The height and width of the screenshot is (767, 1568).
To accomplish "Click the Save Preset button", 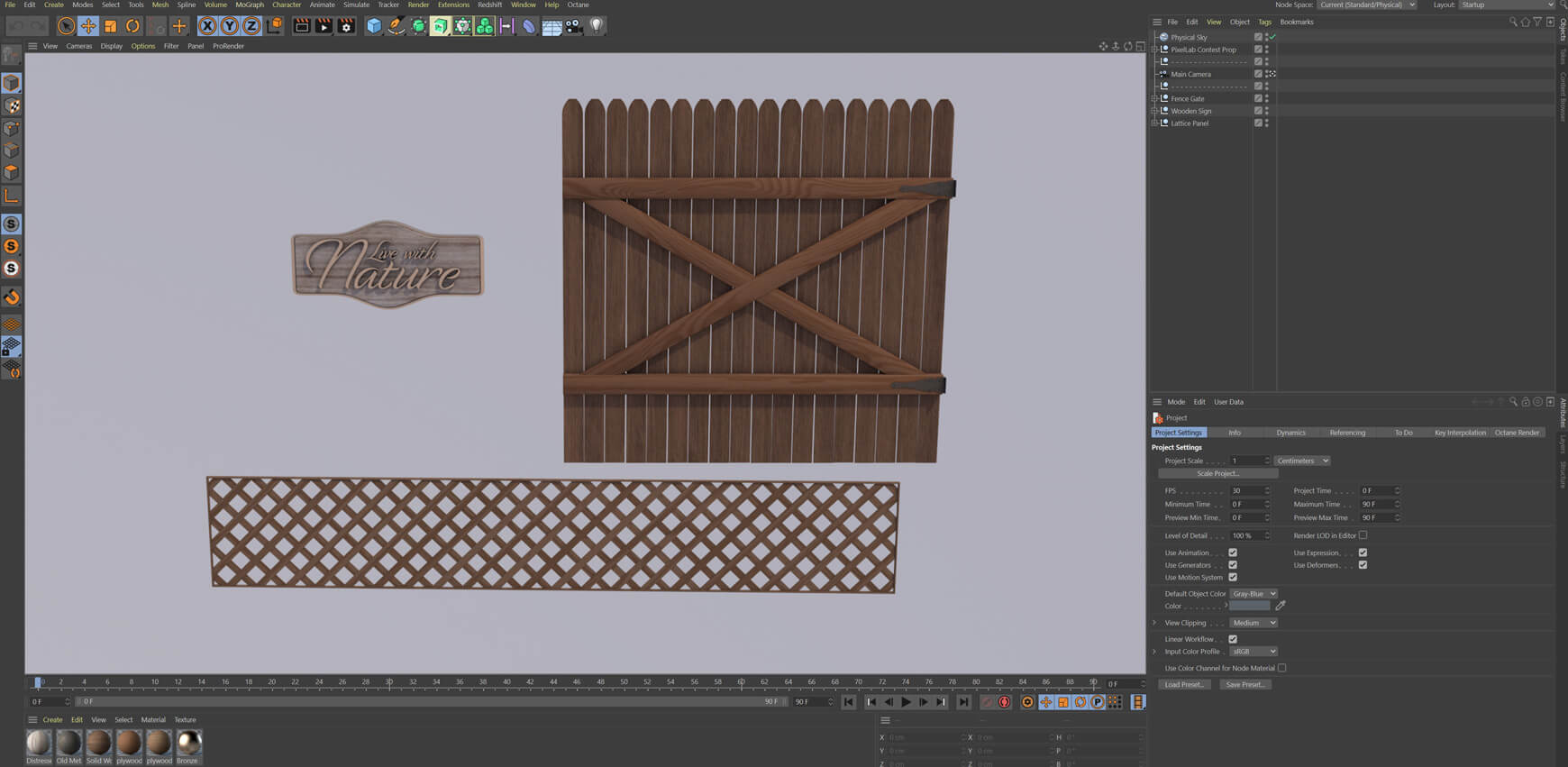I will (1244, 685).
